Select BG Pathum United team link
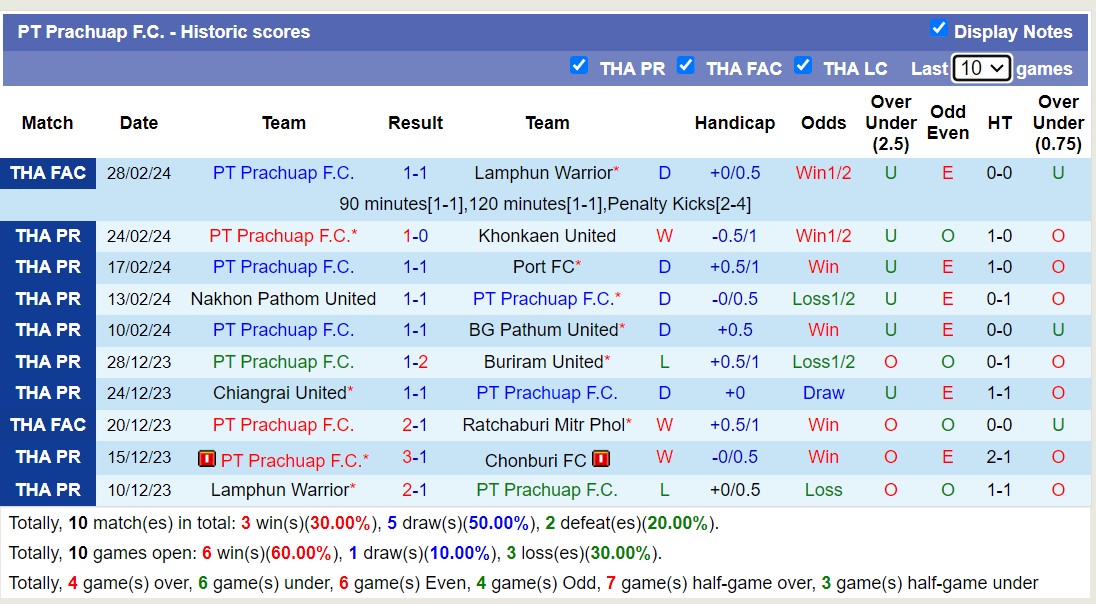Image resolution: width=1096 pixels, height=604 pixels. pyautogui.click(x=543, y=330)
